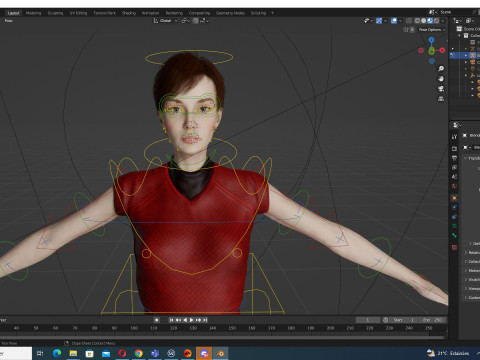
Task: Open the Object Constraints properties tab
Action: pyautogui.click(x=454, y=217)
